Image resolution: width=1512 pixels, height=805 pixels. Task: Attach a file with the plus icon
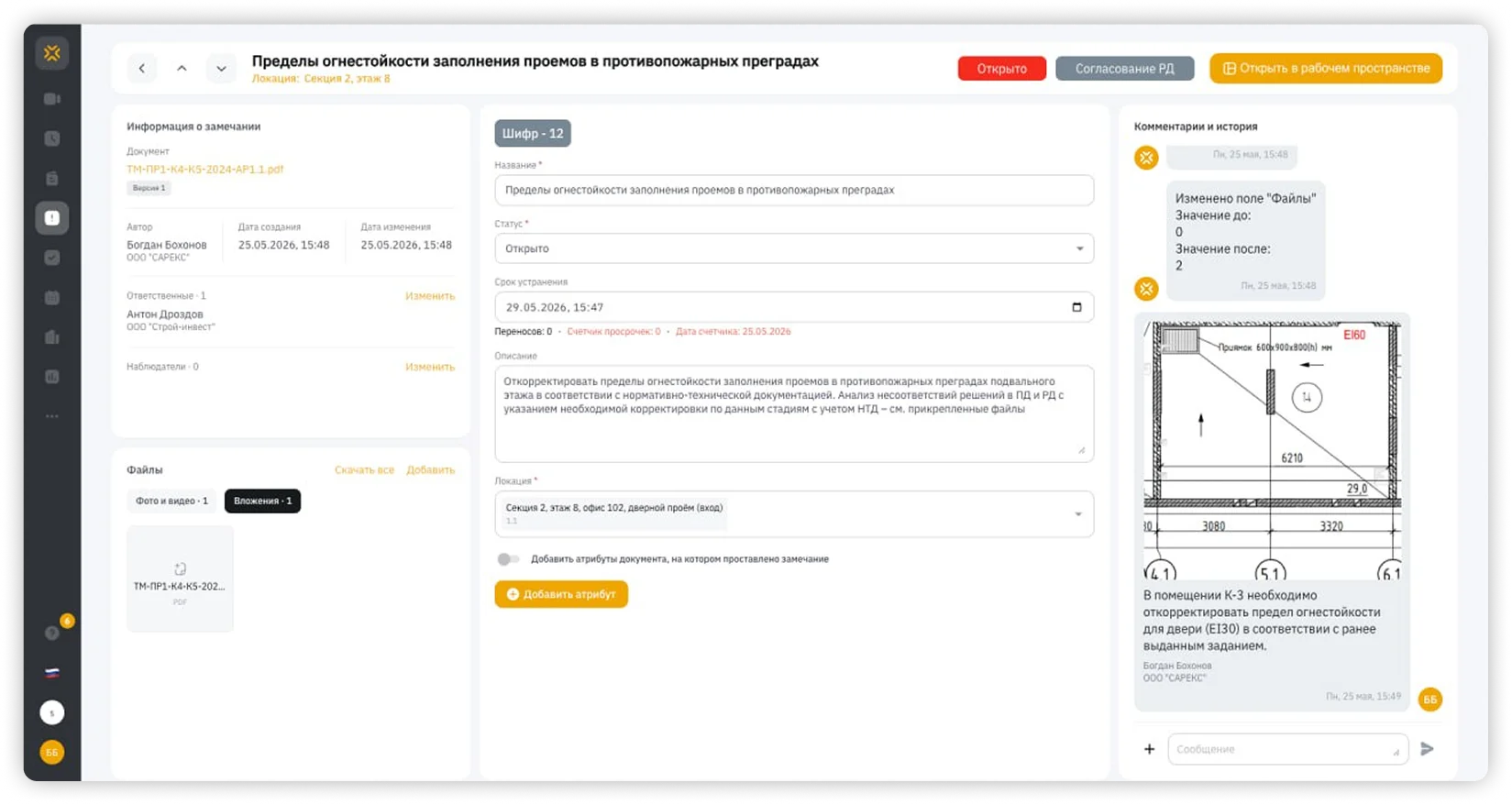[x=1149, y=749]
